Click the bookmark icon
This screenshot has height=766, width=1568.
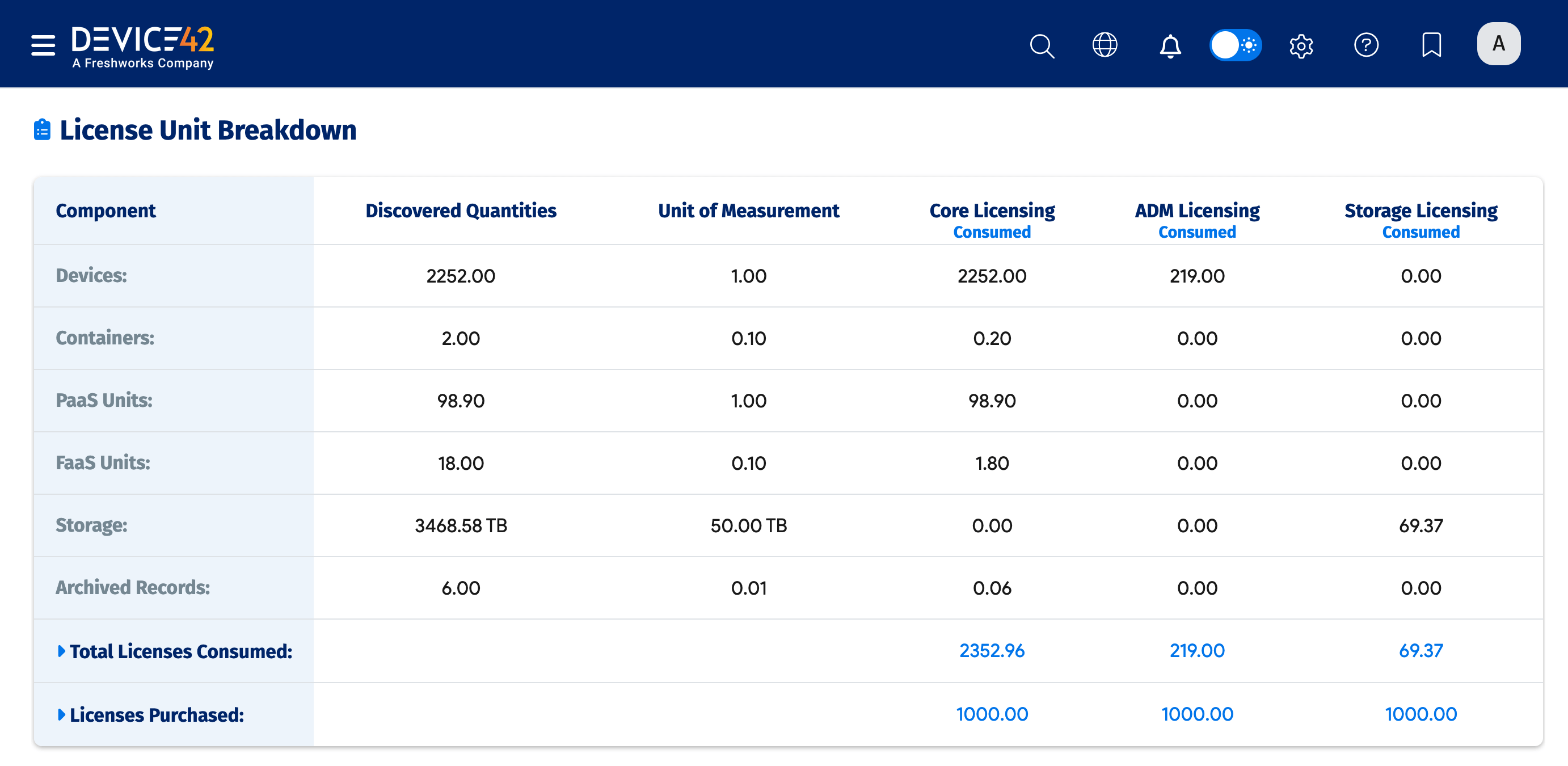pyautogui.click(x=1431, y=45)
